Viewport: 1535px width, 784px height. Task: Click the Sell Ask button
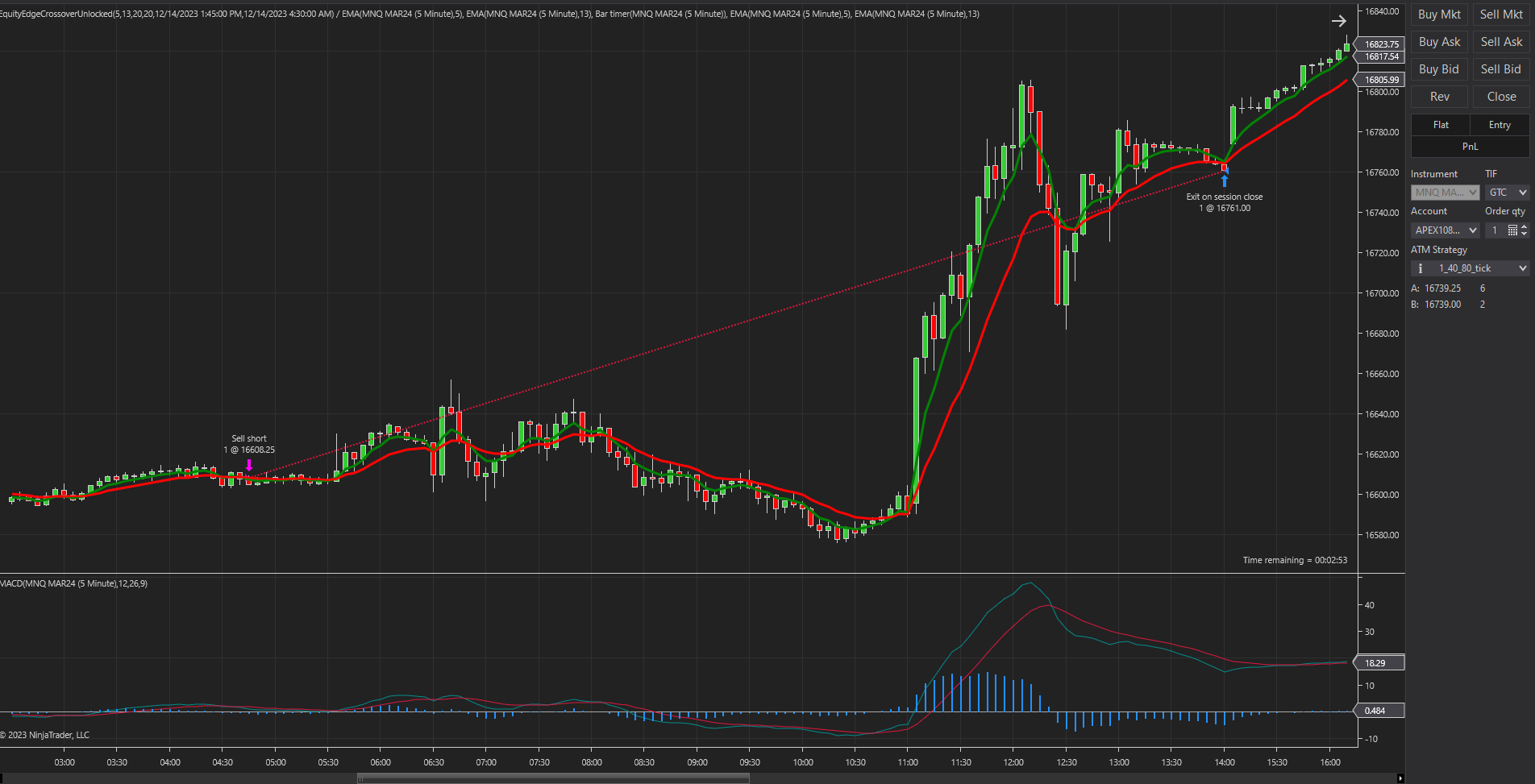(x=1501, y=42)
